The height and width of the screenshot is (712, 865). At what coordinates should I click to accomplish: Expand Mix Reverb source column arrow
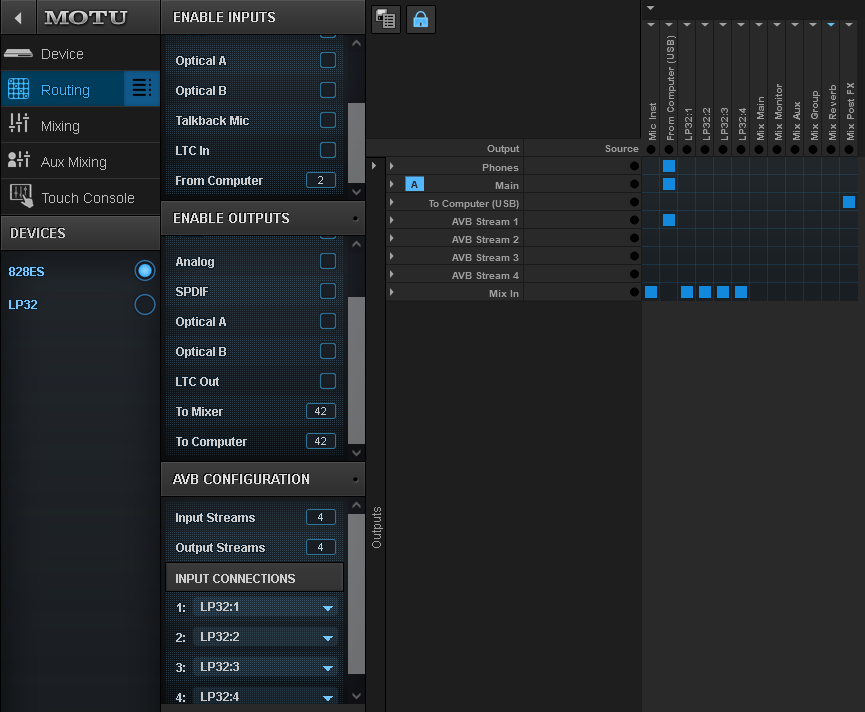click(x=831, y=25)
